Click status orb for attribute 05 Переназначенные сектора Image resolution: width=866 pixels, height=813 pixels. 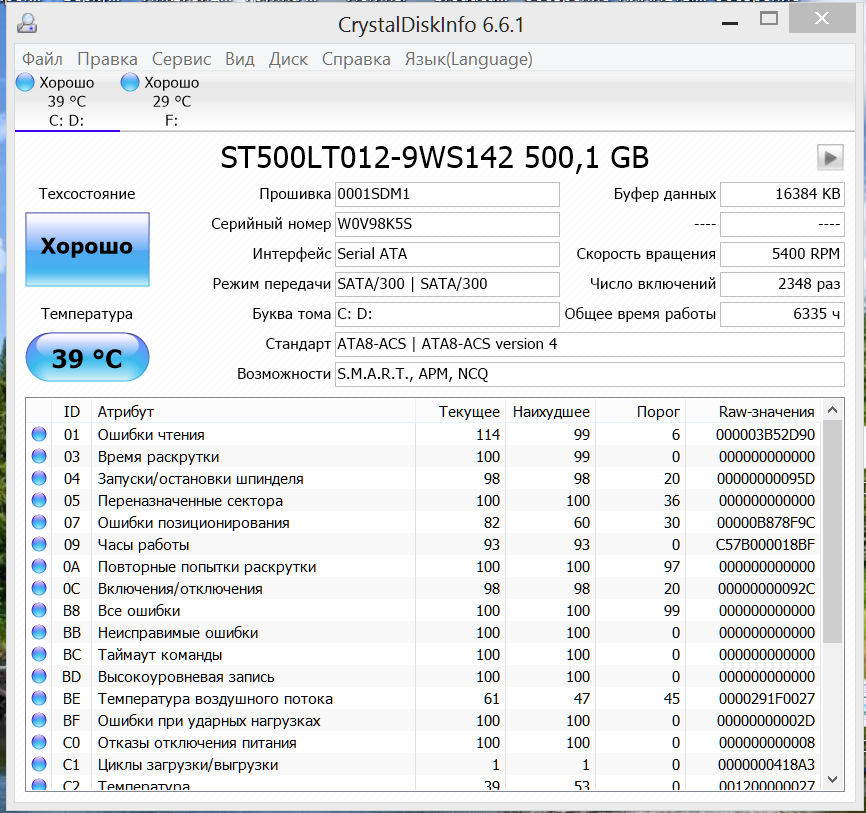tap(39, 500)
